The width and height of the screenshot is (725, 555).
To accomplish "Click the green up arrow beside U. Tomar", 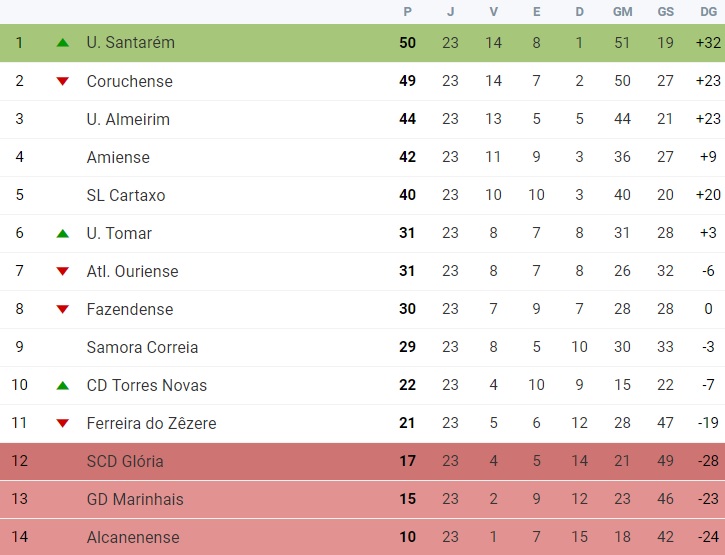I will click(62, 234).
